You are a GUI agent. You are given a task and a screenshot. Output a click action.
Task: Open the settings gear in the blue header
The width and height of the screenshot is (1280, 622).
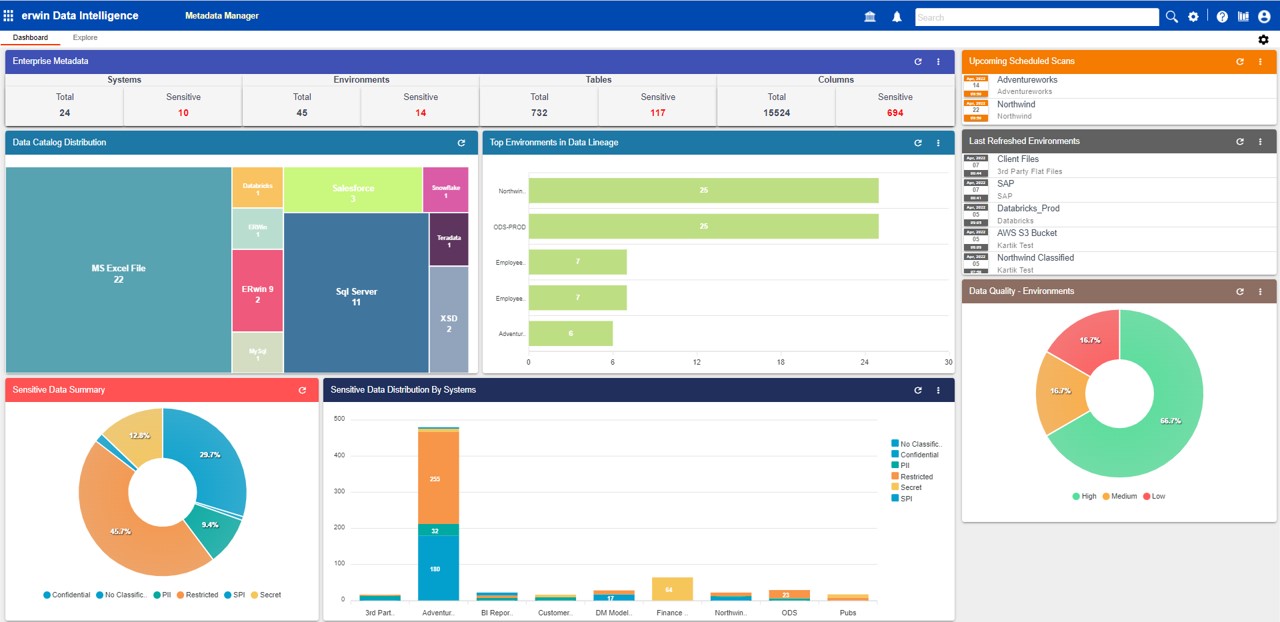[x=1193, y=16]
